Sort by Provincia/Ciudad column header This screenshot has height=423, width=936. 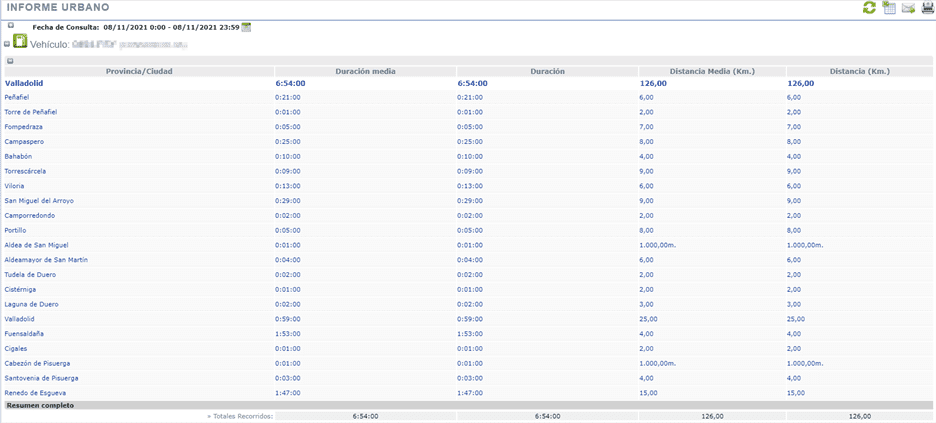pyautogui.click(x=139, y=71)
